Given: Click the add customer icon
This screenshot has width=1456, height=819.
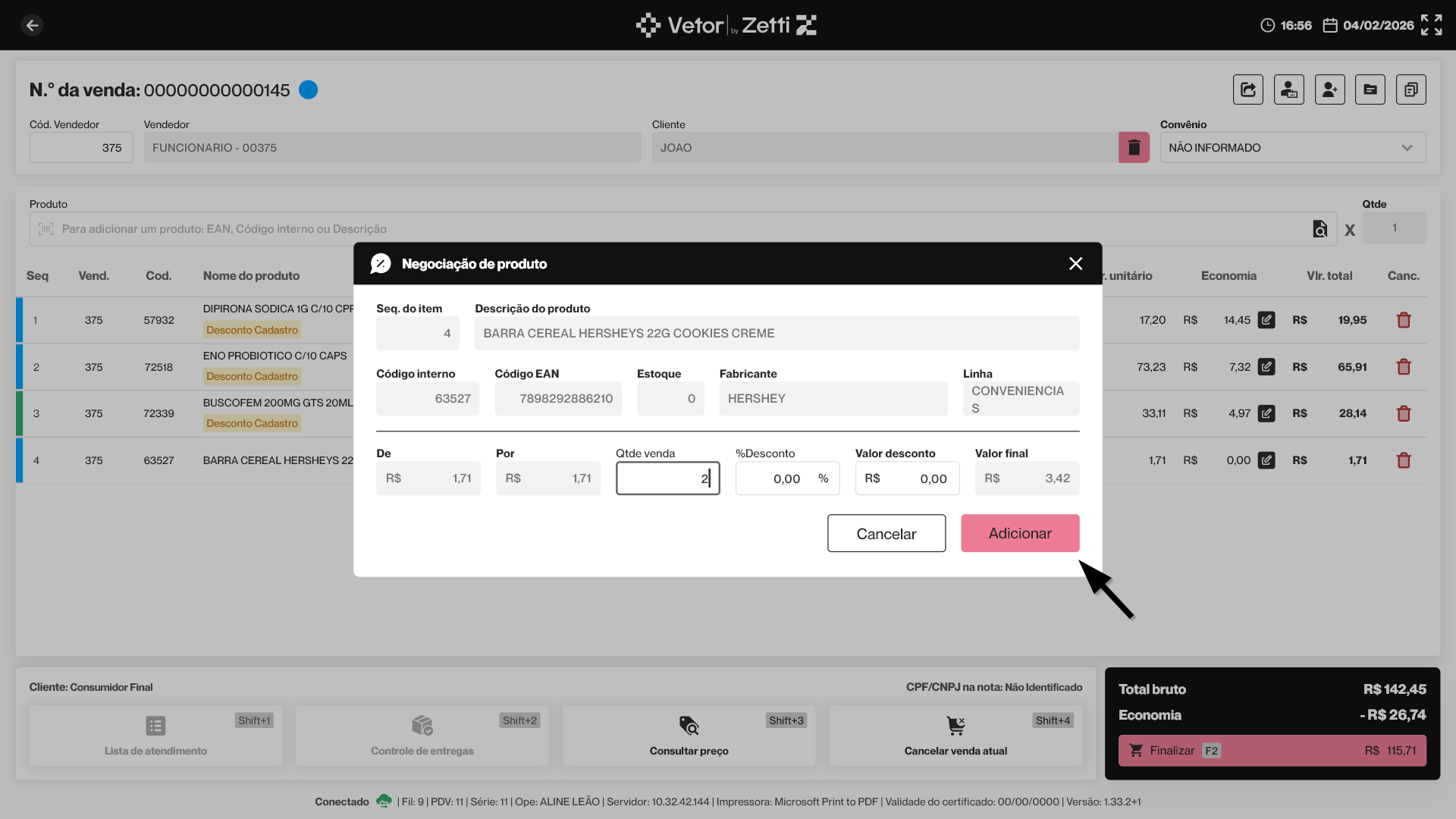Looking at the screenshot, I should pyautogui.click(x=1329, y=89).
